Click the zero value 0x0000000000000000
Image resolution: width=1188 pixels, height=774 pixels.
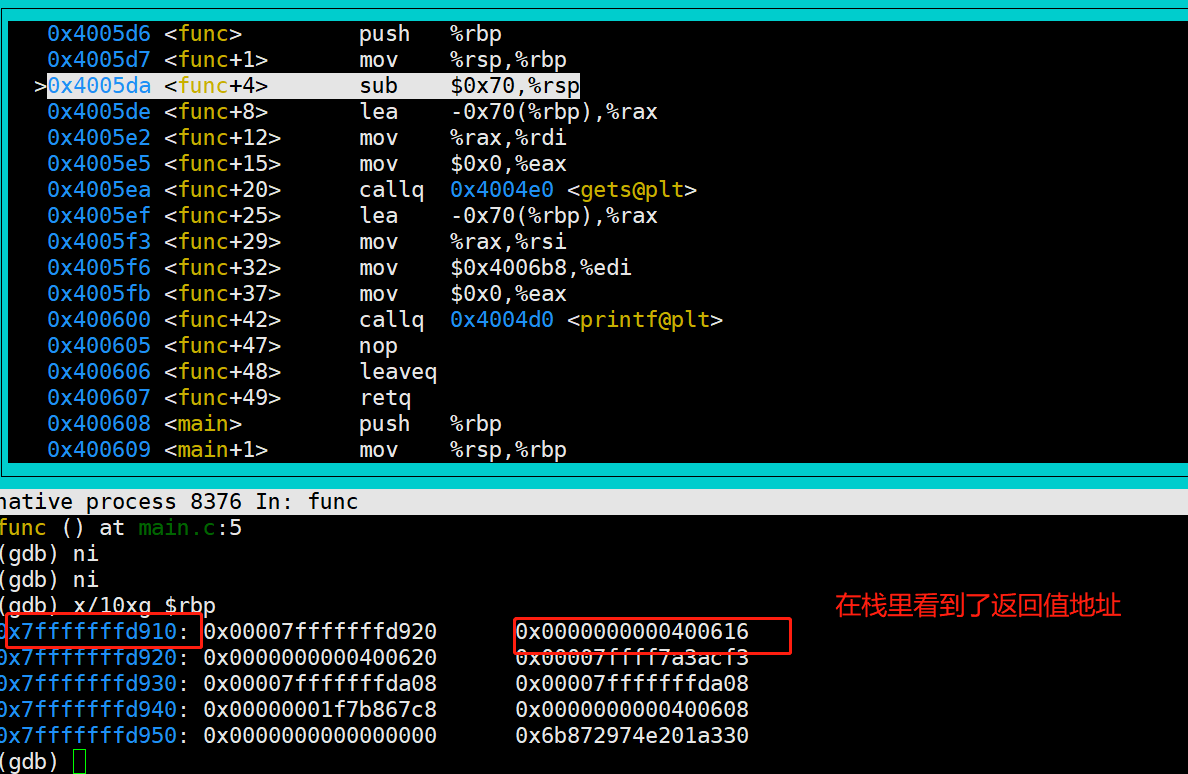[x=320, y=735]
